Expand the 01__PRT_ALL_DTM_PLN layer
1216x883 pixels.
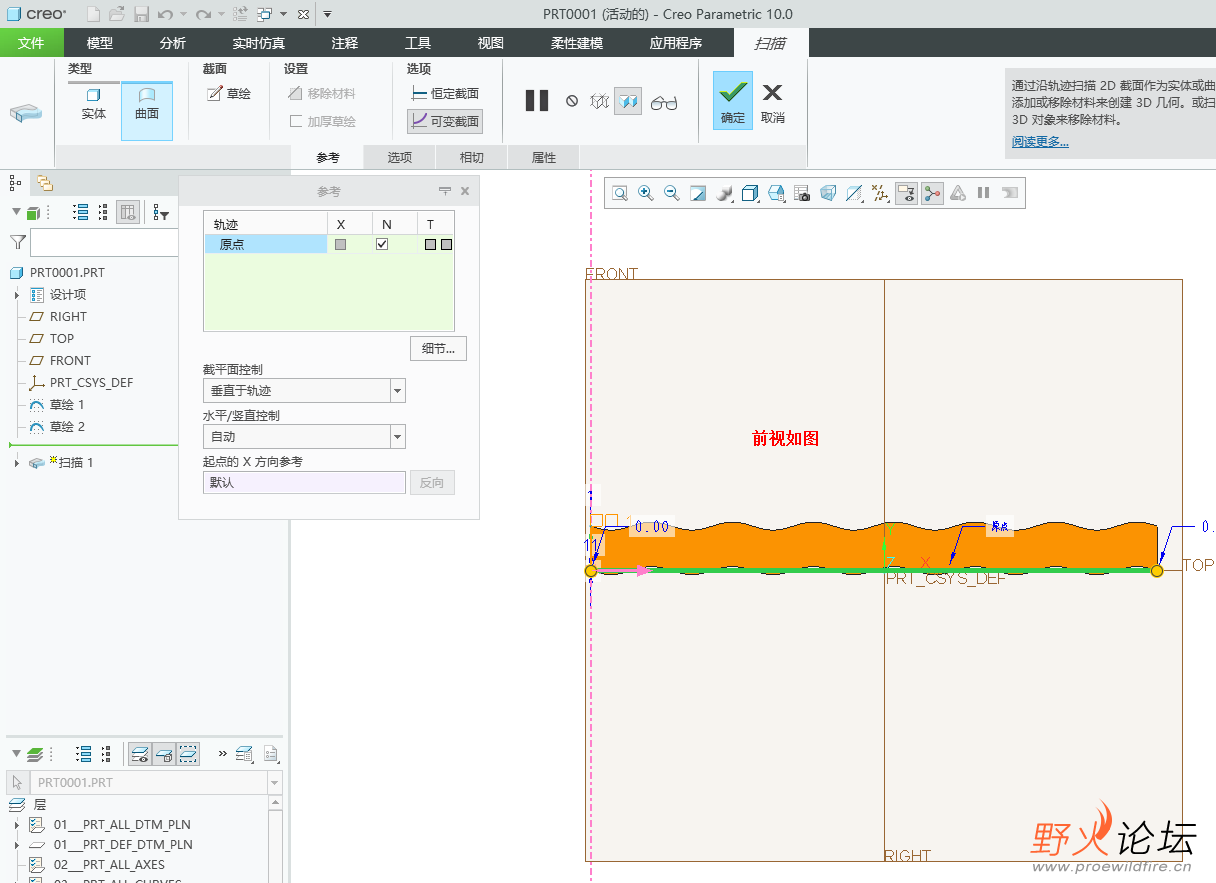pyautogui.click(x=17, y=825)
